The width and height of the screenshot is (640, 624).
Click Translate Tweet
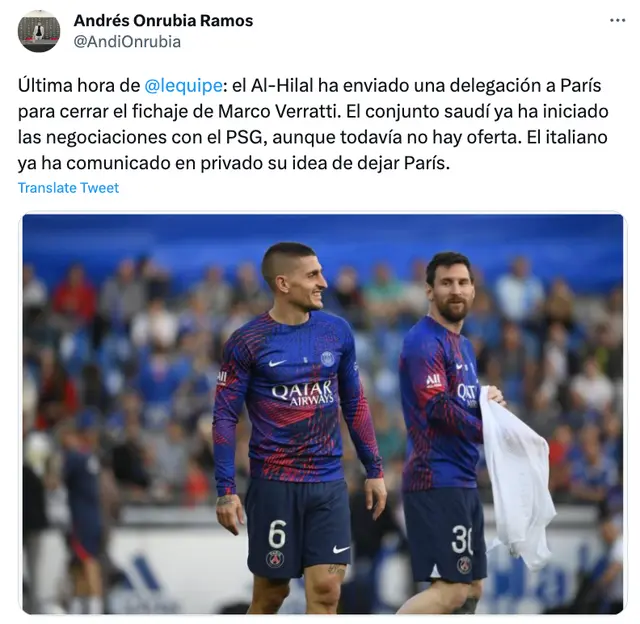68,188
